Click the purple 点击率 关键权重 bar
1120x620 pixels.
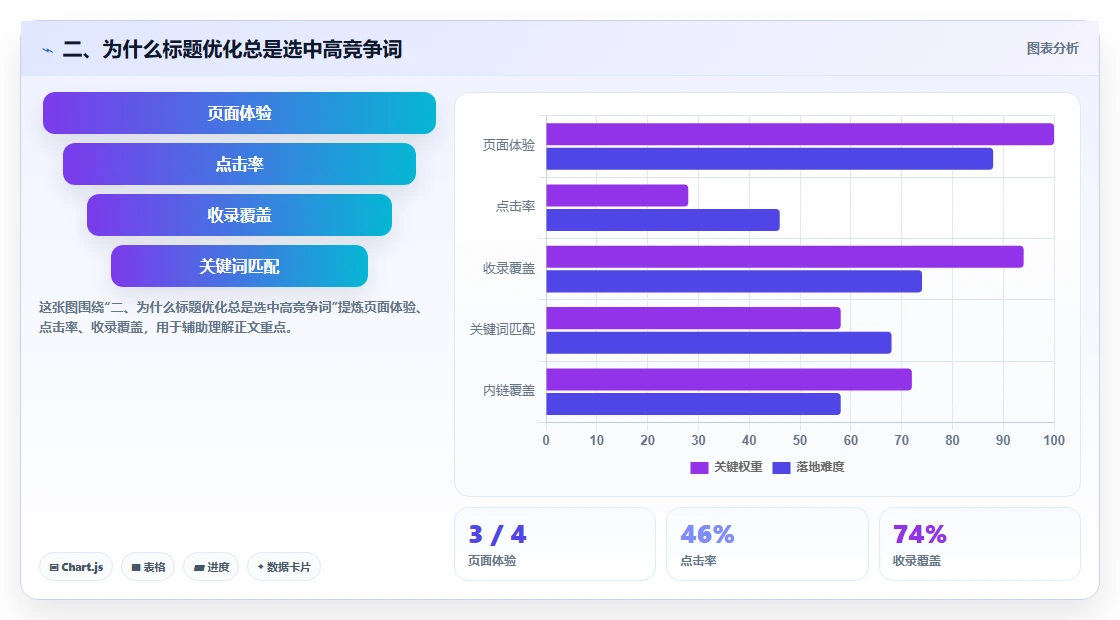(617, 196)
